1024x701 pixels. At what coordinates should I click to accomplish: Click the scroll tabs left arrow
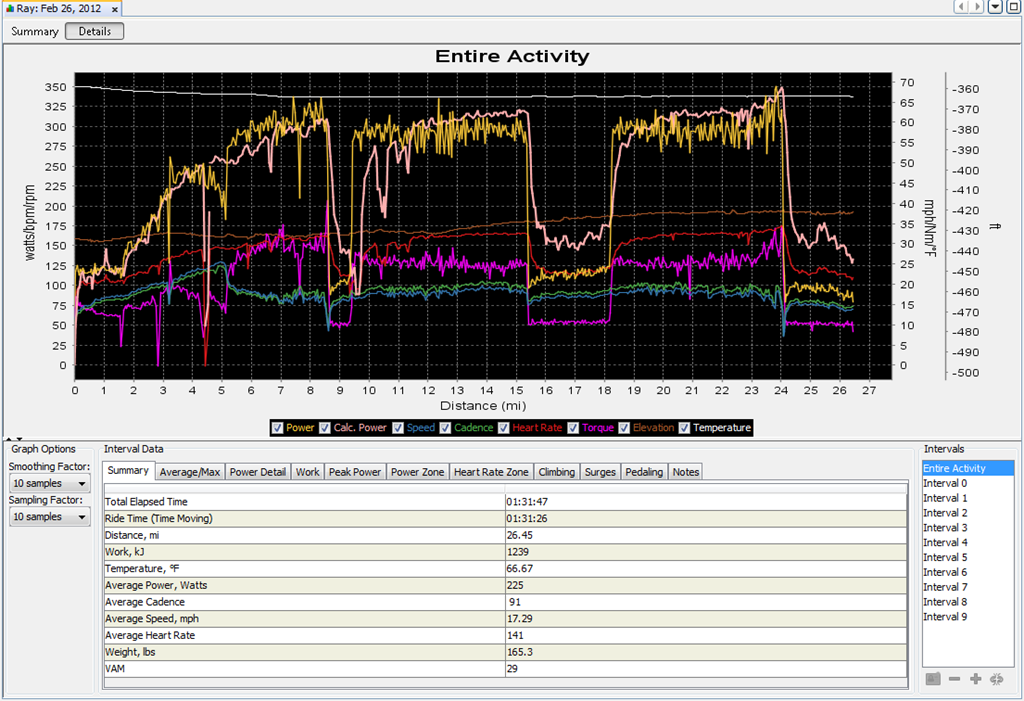click(960, 7)
